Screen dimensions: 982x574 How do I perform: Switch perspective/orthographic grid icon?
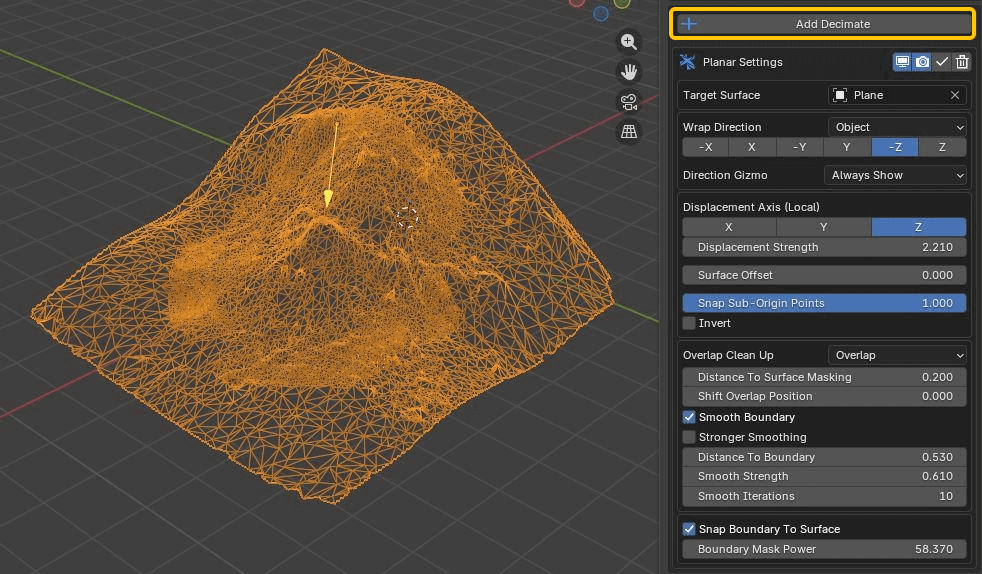(x=629, y=131)
